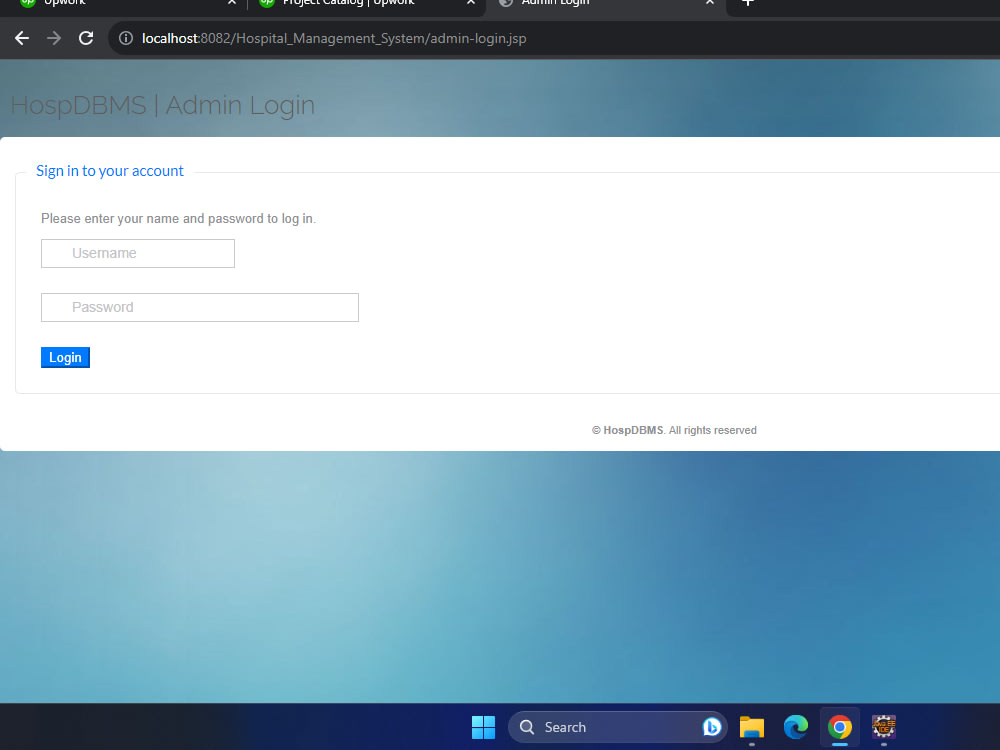Click the Username input field
Screen dimensions: 1000x750
pos(138,253)
